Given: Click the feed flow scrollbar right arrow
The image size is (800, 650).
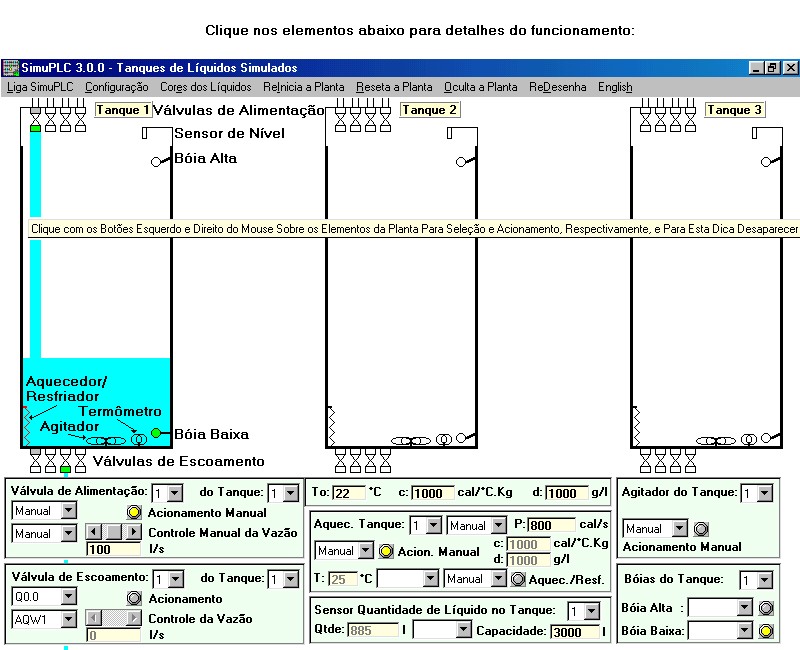Looking at the screenshot, I should click(x=134, y=532).
